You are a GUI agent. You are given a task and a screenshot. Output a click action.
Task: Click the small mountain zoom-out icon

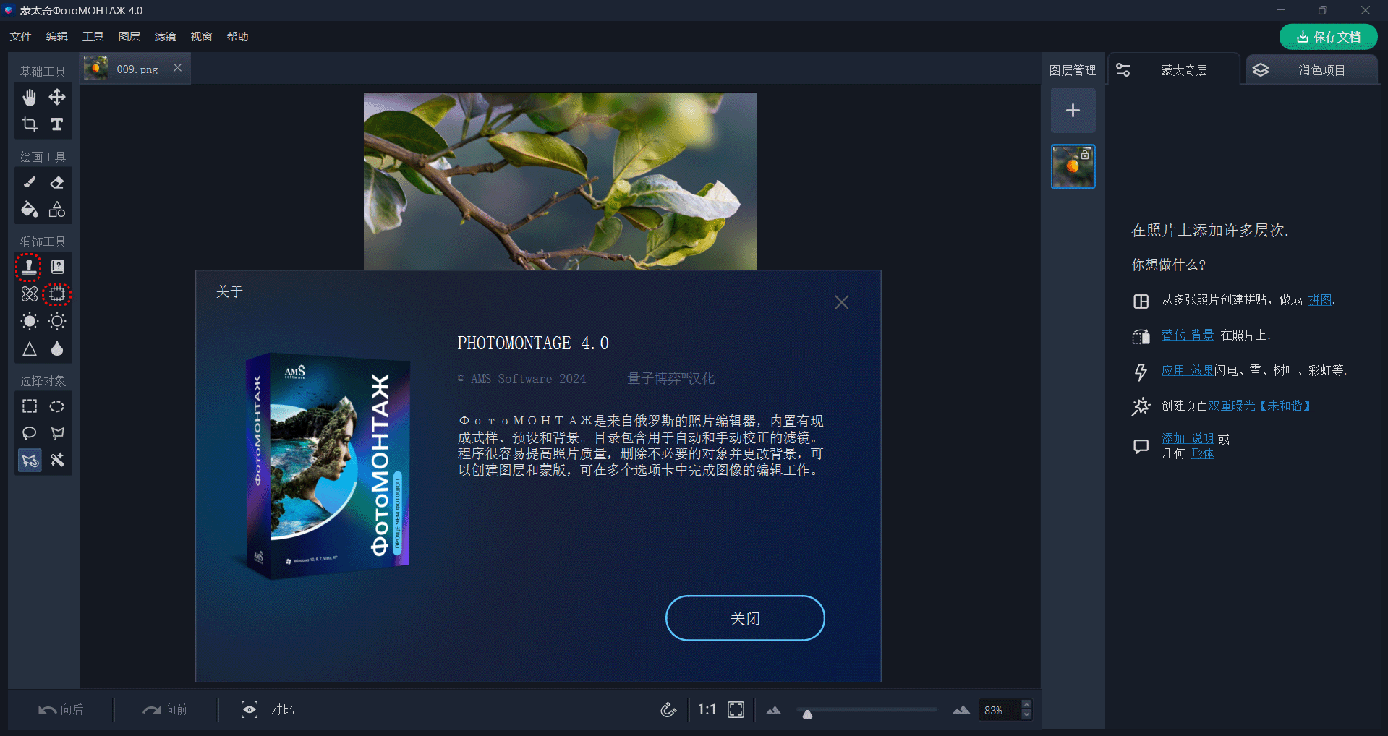773,710
